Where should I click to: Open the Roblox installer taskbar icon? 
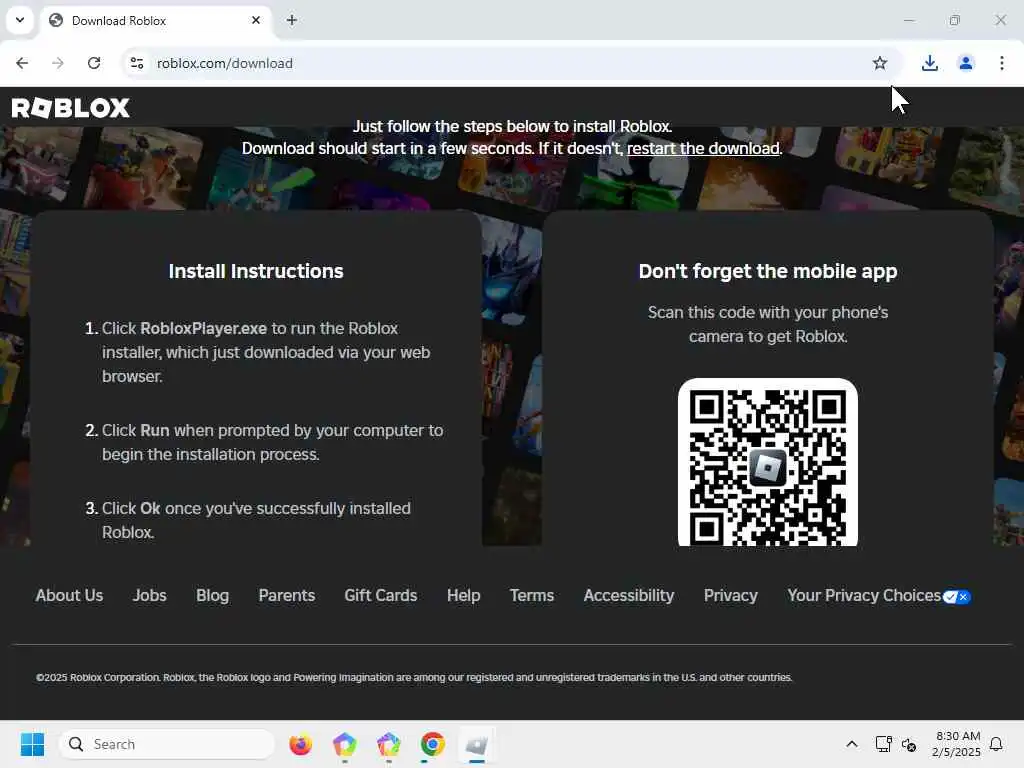477,744
